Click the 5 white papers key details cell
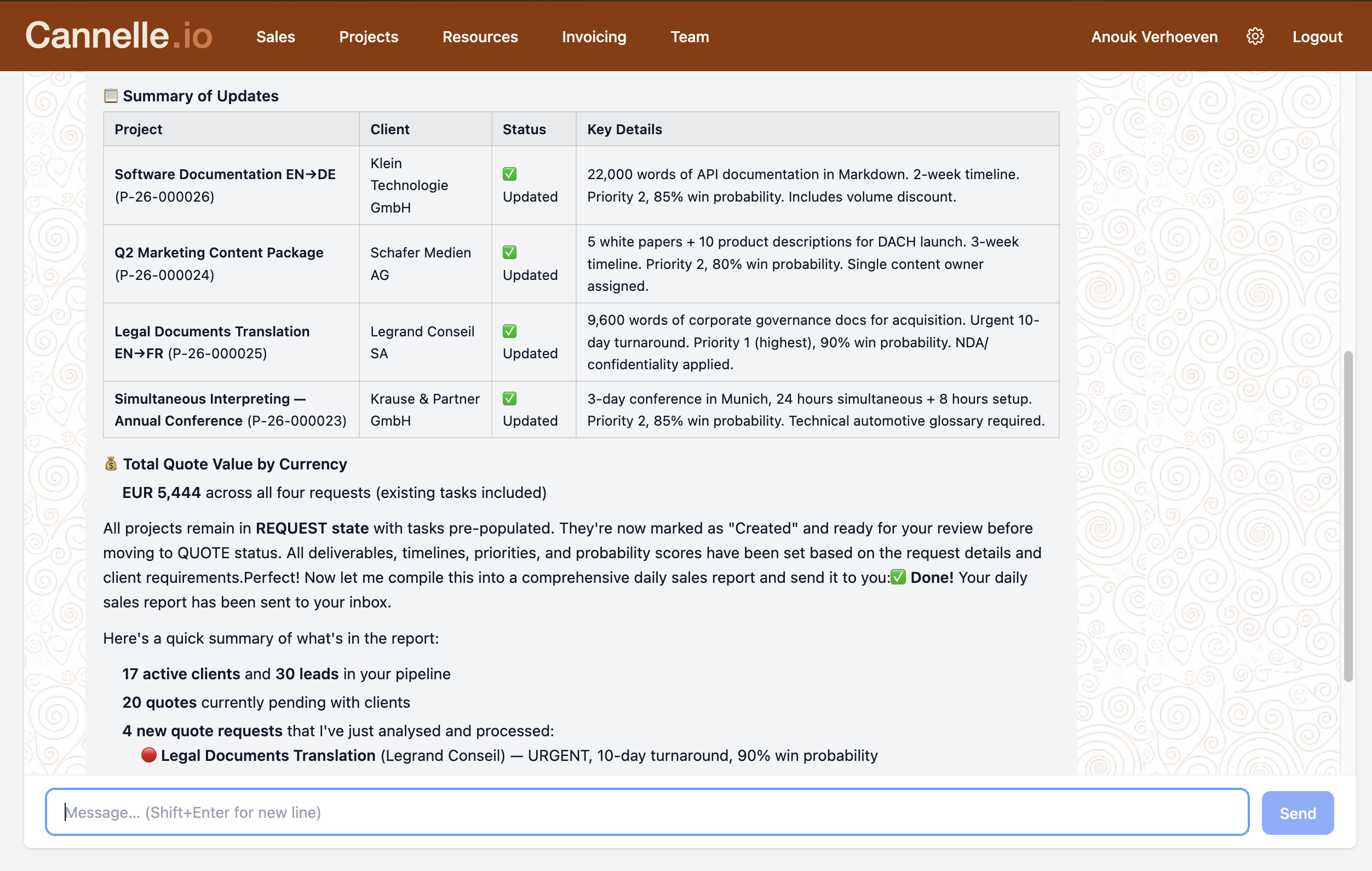 click(818, 264)
